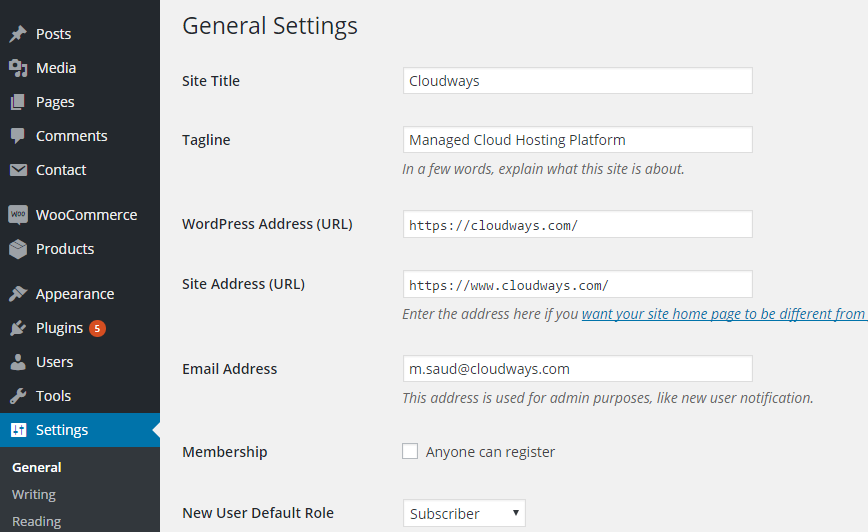Click the Site Title input field
868x532 pixels.
[x=577, y=81]
